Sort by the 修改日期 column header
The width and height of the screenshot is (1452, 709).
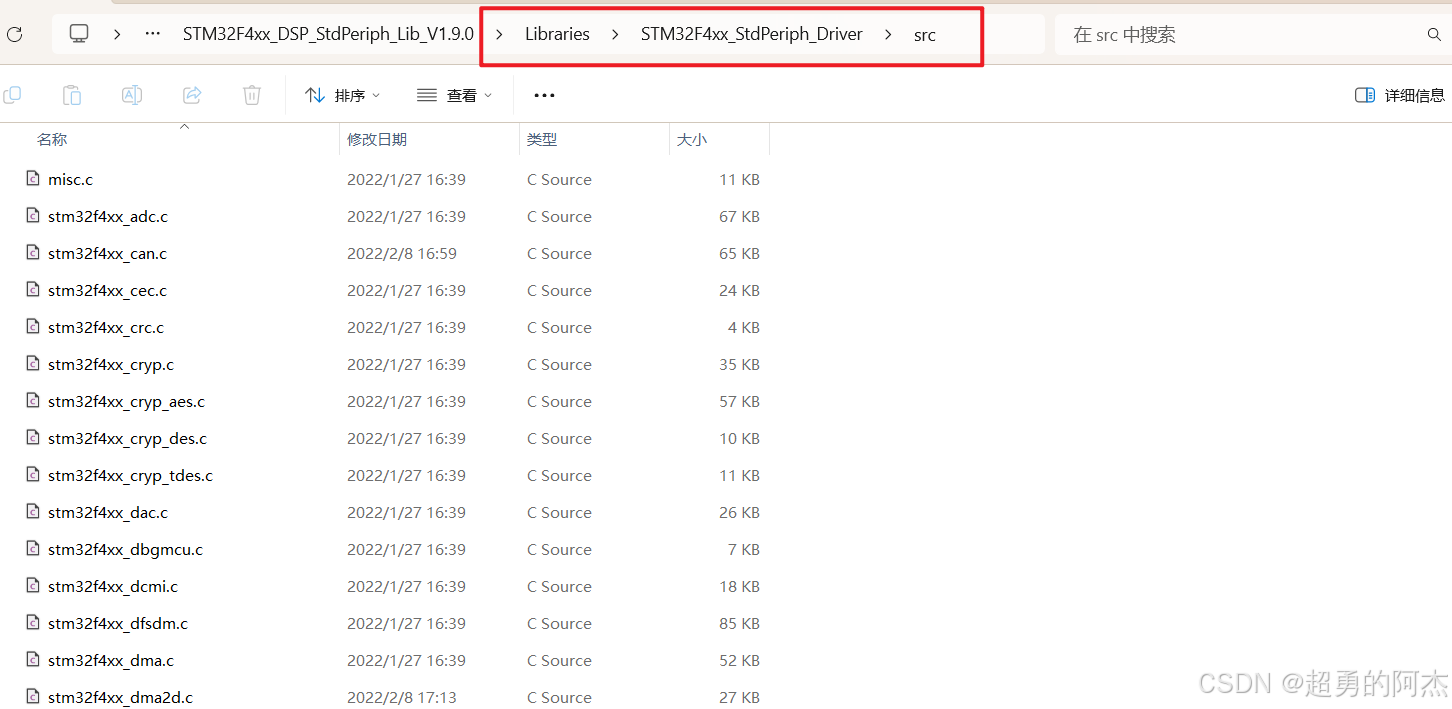[377, 140]
